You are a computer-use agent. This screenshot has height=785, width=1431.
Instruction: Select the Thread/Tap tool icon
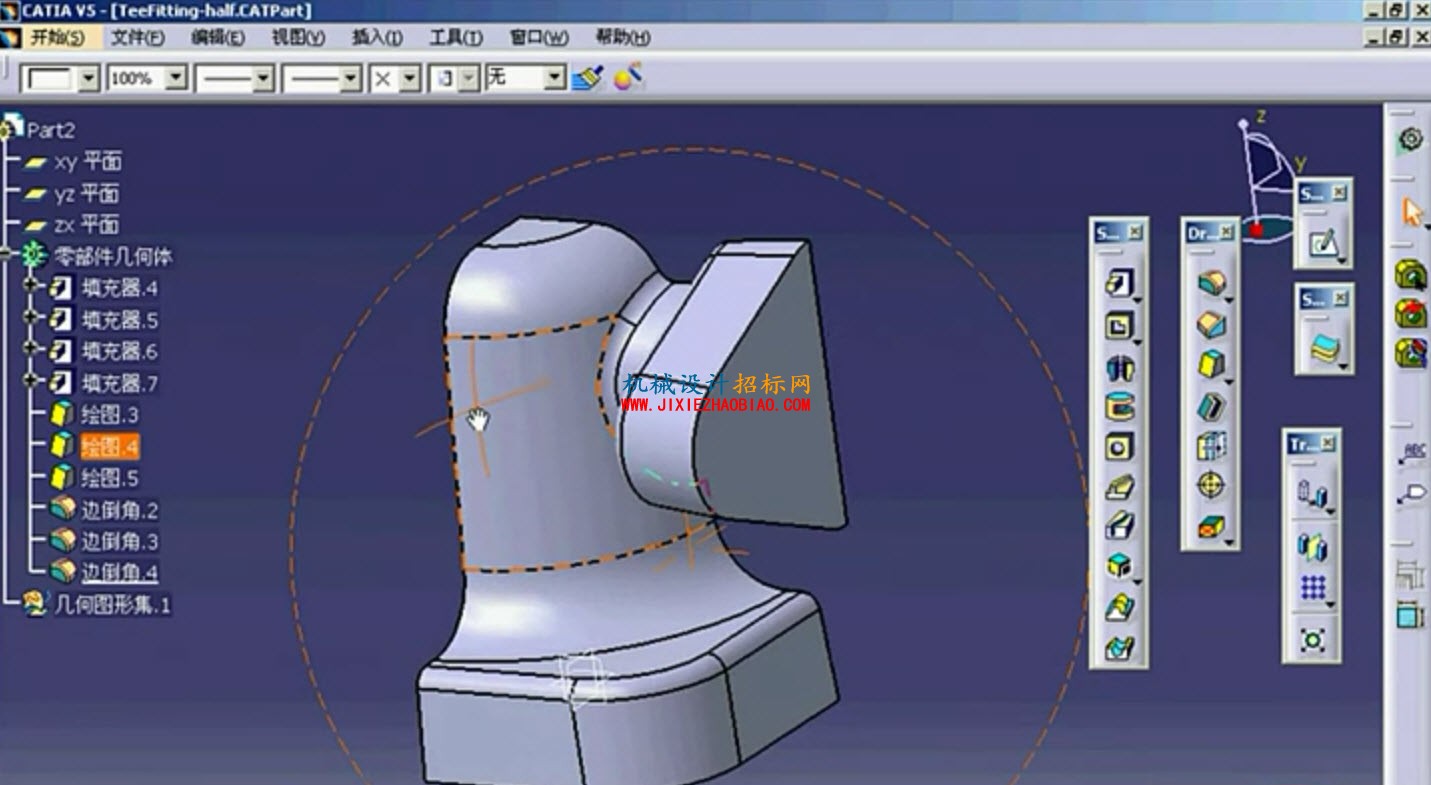(x=1211, y=486)
